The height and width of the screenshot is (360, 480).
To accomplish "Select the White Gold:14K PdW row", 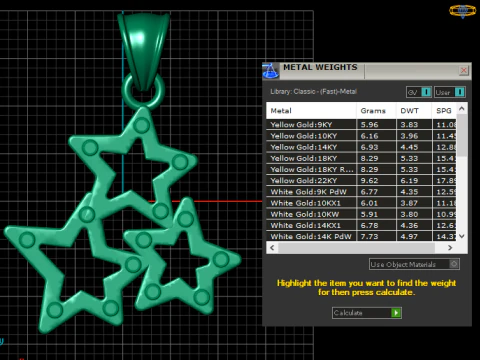I will [x=361, y=236].
